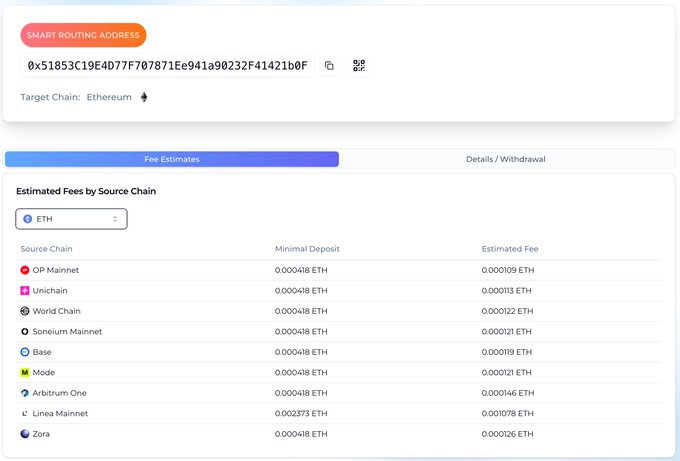Screen dimensions: 680x461
Task: Click Zora's 0.000126 ETH fee
Action: click(507, 434)
